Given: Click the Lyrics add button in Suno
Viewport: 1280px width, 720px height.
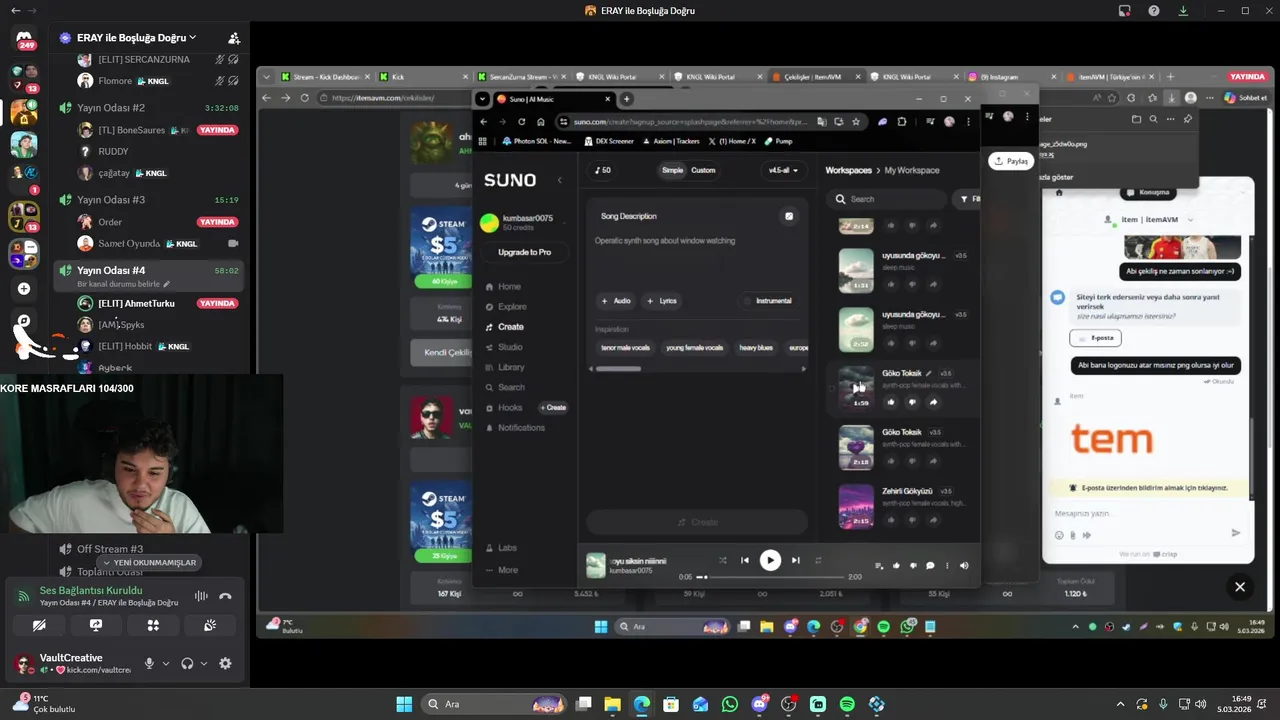Looking at the screenshot, I should pos(662,301).
